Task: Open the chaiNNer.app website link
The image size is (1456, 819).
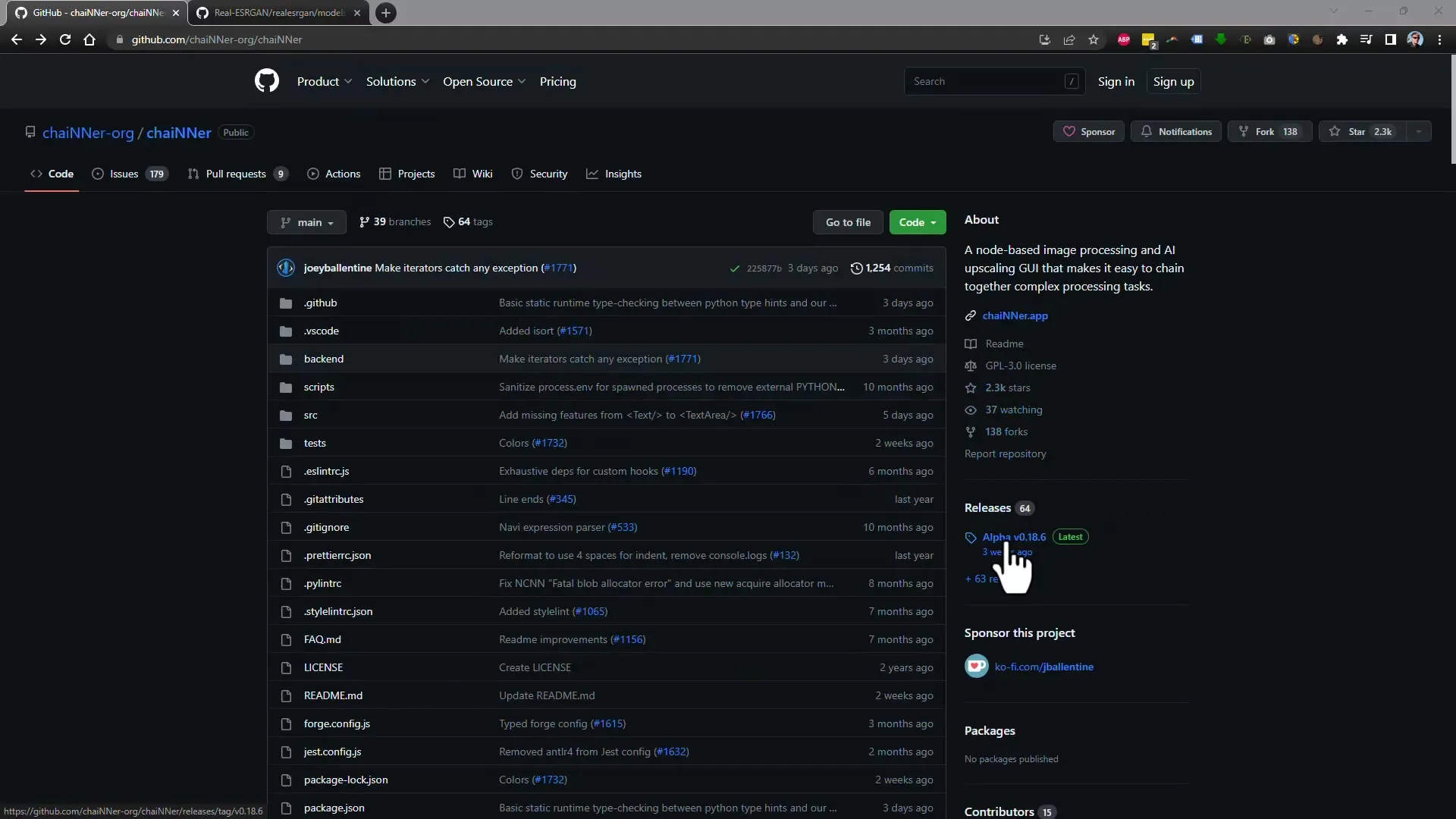Action: [x=1015, y=315]
